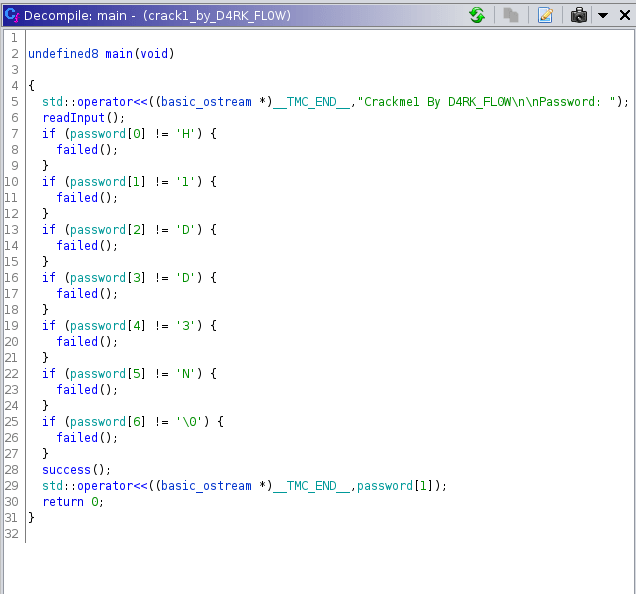
Task: Close the Decompile panel
Action: pyautogui.click(x=622, y=15)
